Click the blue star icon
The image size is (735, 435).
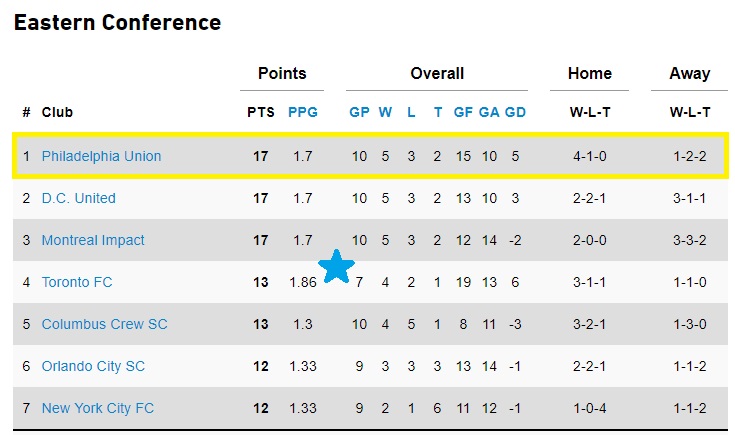click(337, 267)
